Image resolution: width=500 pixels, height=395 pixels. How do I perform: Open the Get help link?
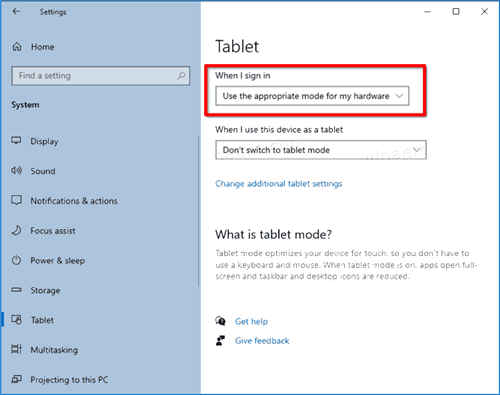click(x=251, y=321)
